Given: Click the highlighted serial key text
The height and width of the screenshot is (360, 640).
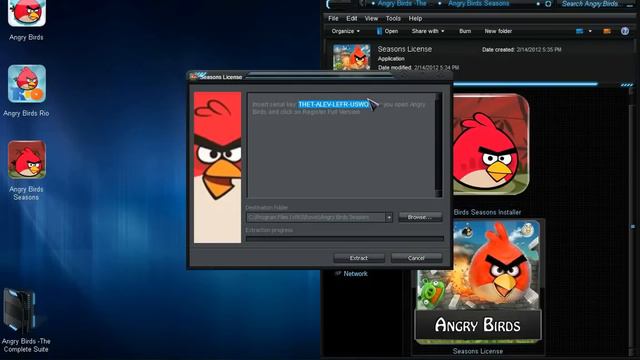Looking at the screenshot, I should [x=333, y=104].
